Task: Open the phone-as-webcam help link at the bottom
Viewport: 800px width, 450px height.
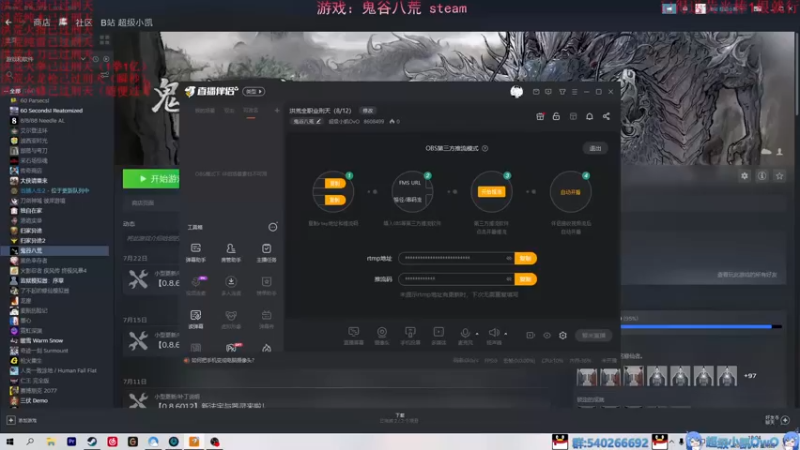Action: tap(222, 360)
